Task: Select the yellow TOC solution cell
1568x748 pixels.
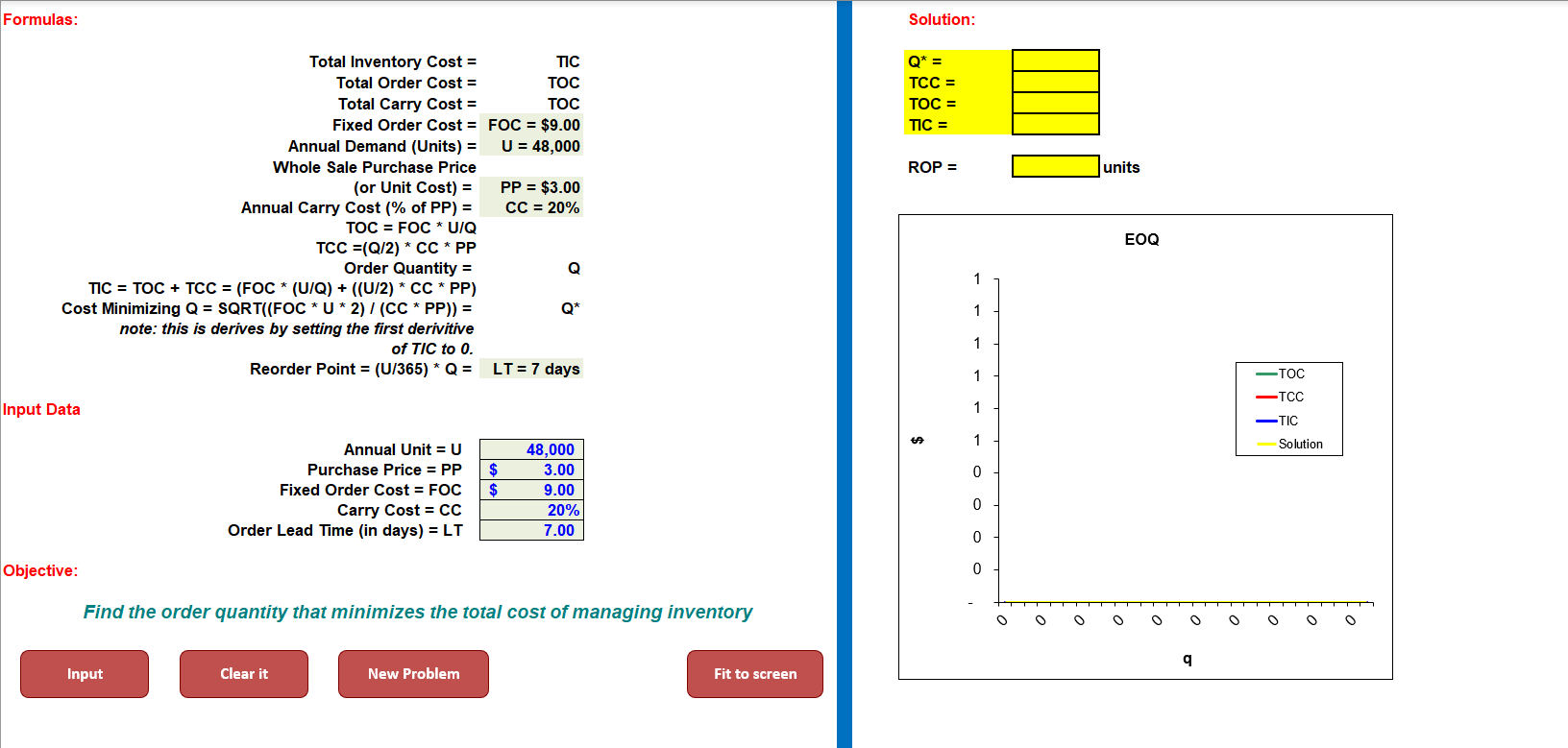Action: (1055, 103)
